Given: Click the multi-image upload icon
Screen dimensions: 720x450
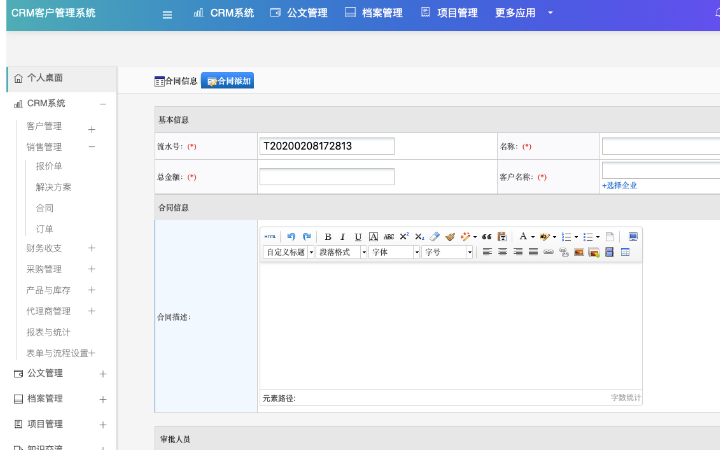Looking at the screenshot, I should [x=594, y=252].
